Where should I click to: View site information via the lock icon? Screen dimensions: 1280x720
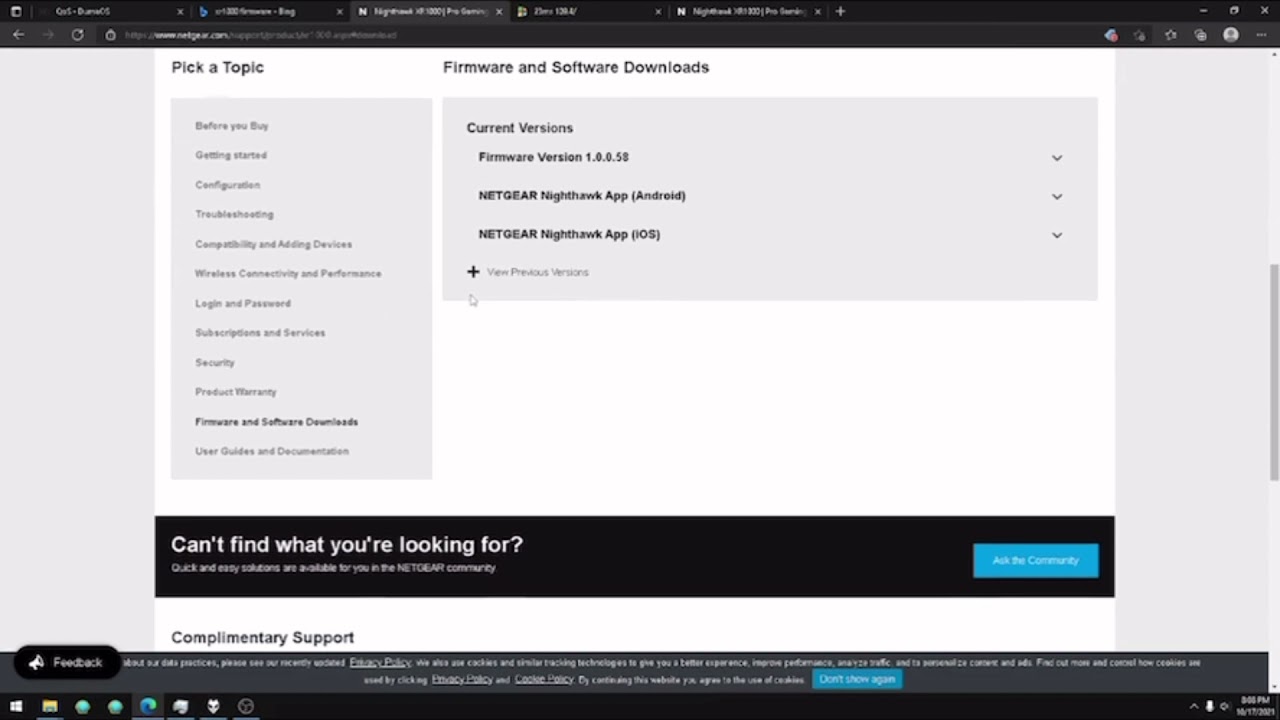tap(110, 35)
